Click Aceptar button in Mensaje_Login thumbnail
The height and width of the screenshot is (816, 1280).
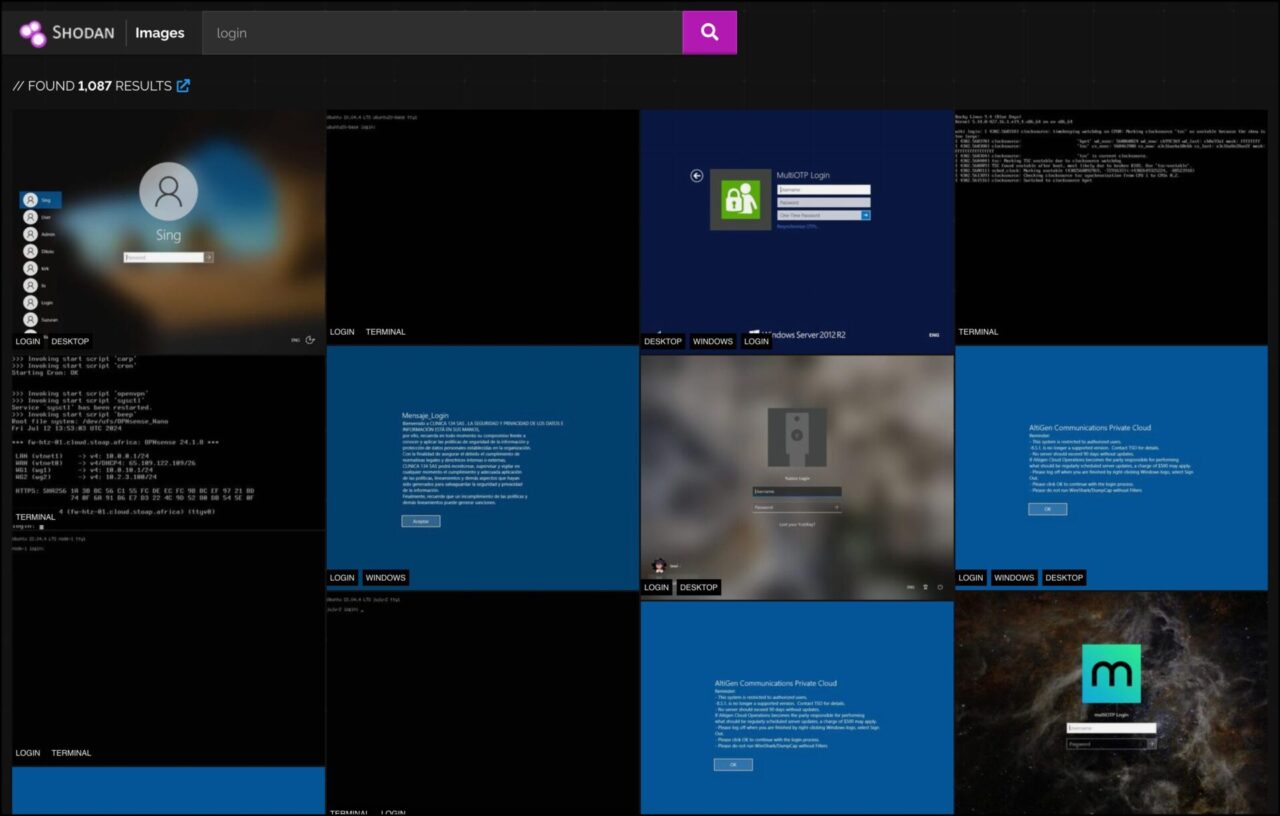point(420,521)
